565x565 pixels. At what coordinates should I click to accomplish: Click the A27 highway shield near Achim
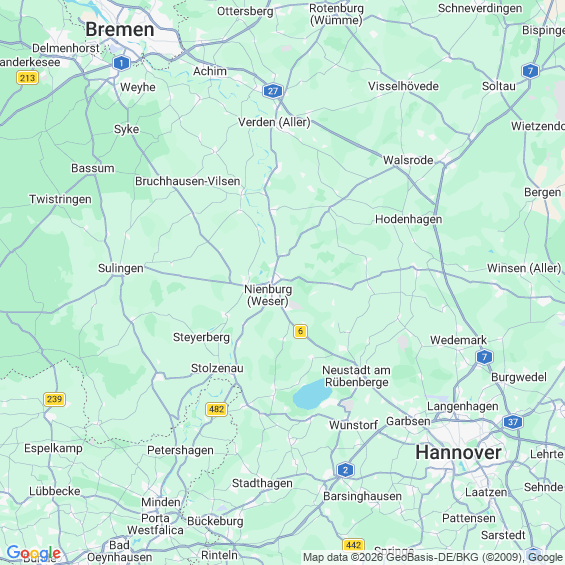click(x=273, y=91)
